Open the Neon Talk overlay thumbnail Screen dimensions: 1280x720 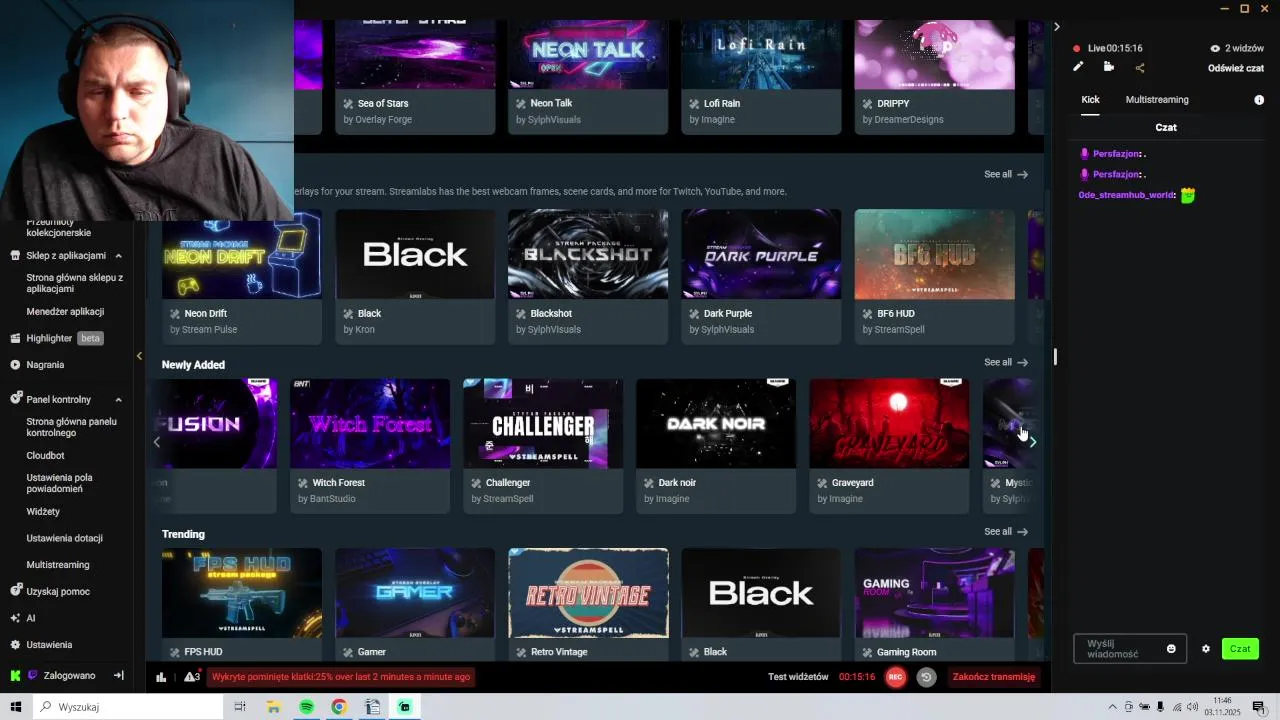point(588,55)
